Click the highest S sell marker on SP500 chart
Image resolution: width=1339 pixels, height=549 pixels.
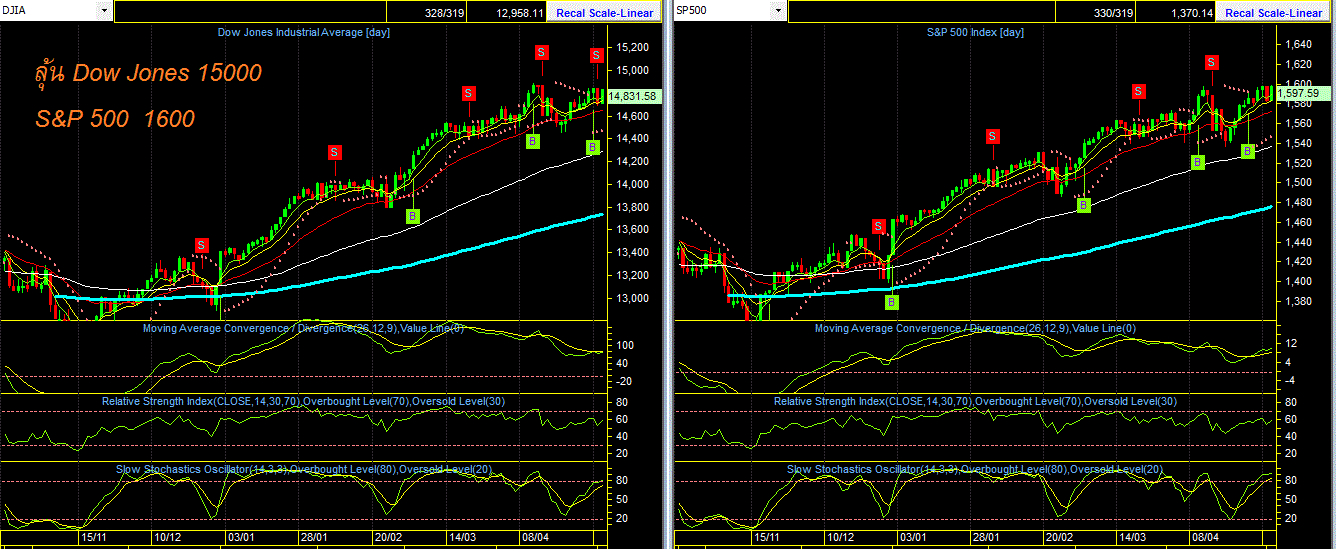[1211, 62]
